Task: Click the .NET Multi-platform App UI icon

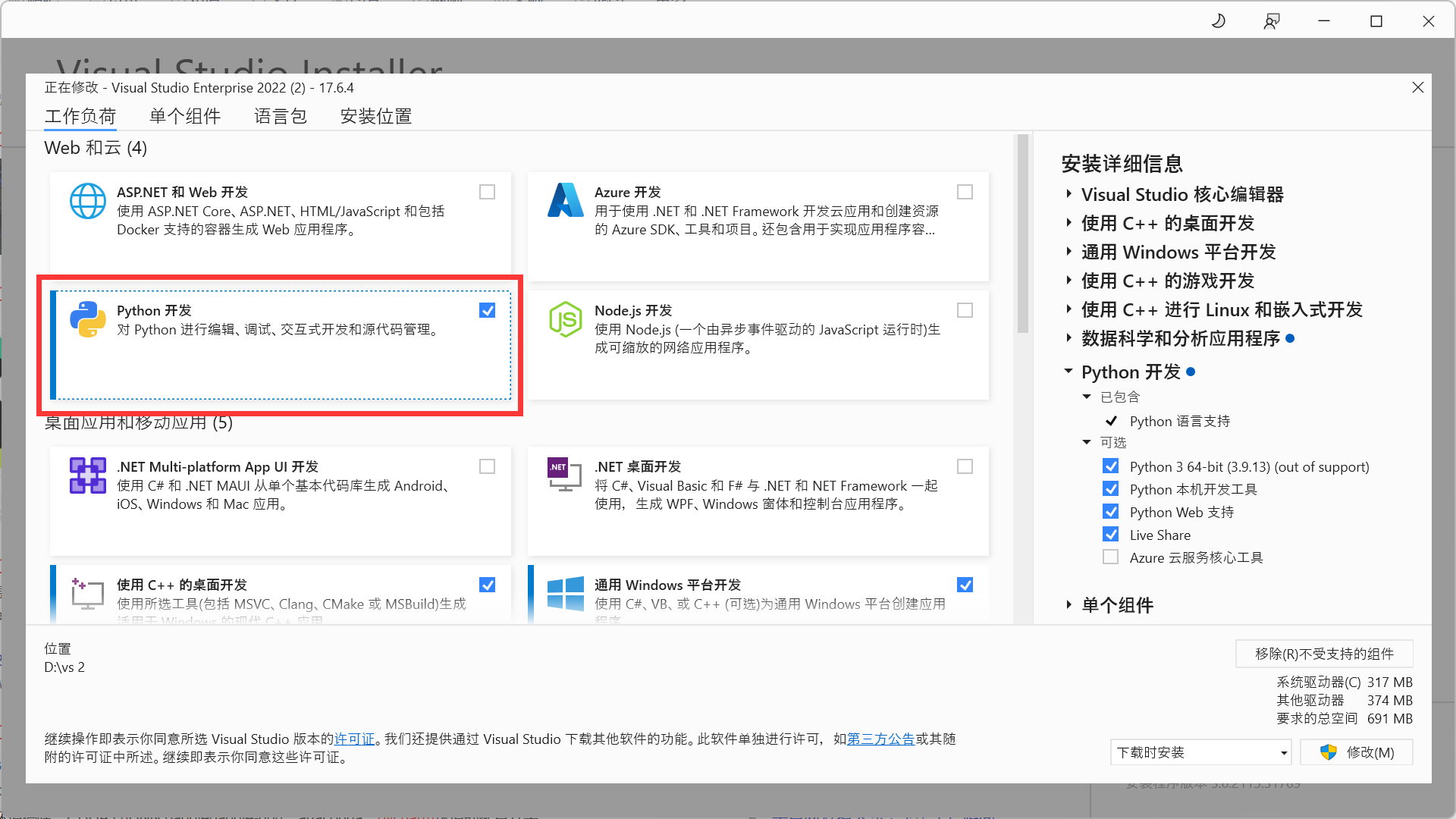Action: (87, 475)
